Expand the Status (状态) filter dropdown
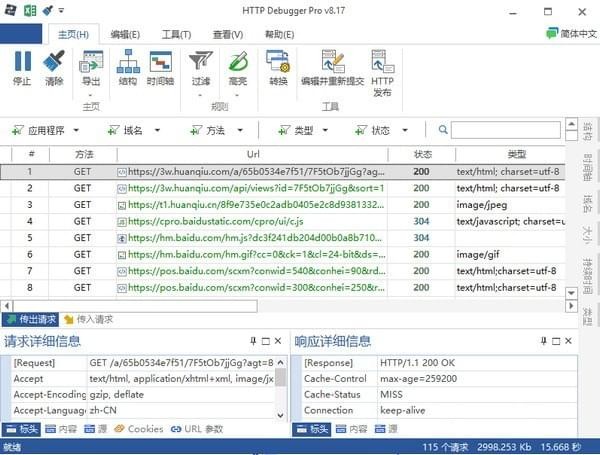Image resolution: width=600 pixels, height=455 pixels. click(405, 130)
